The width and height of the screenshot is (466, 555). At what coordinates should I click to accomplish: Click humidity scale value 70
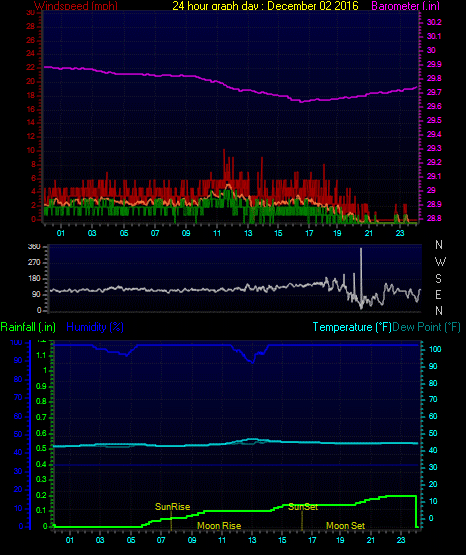coord(18,397)
